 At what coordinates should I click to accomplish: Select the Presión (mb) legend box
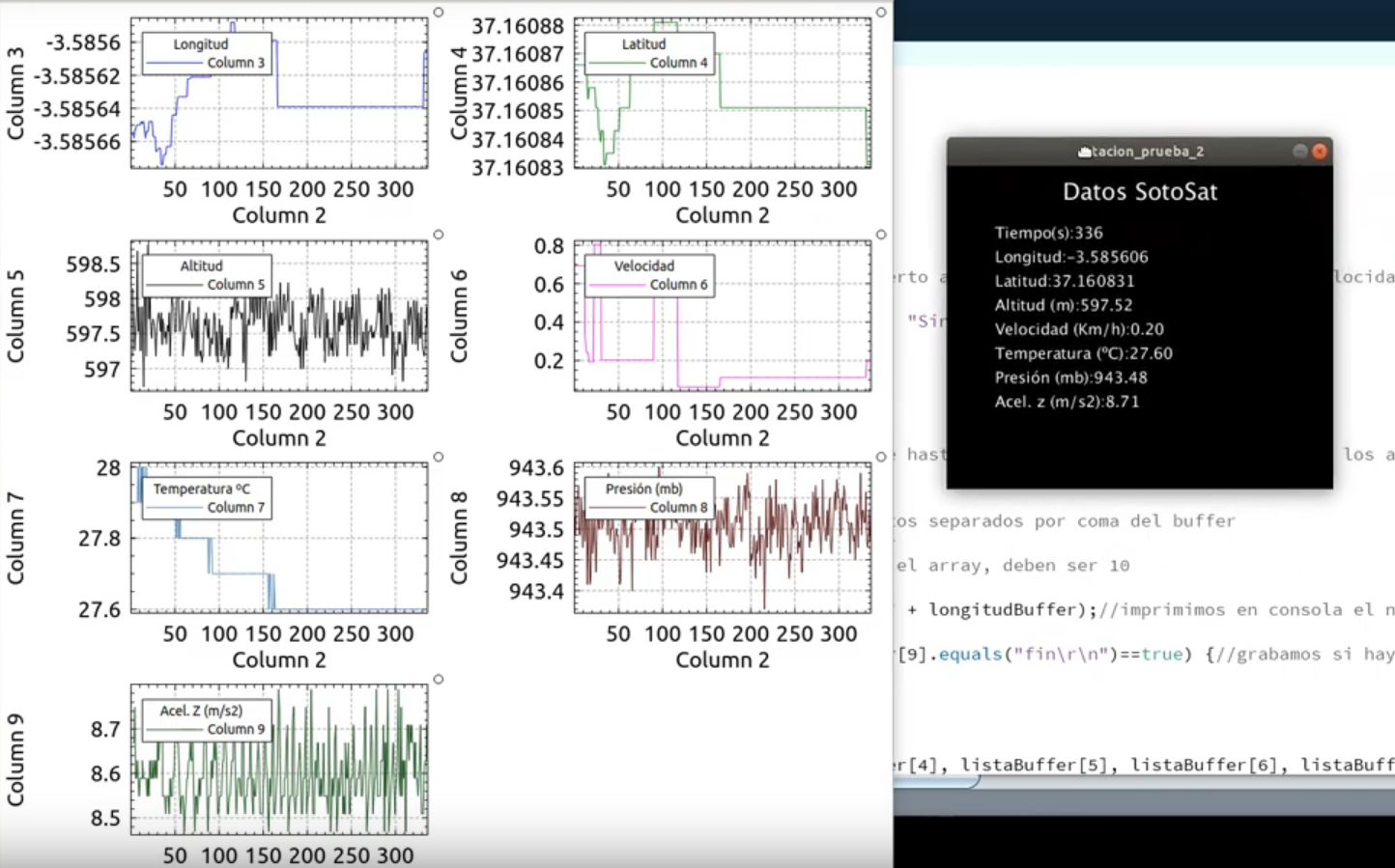coord(650,498)
